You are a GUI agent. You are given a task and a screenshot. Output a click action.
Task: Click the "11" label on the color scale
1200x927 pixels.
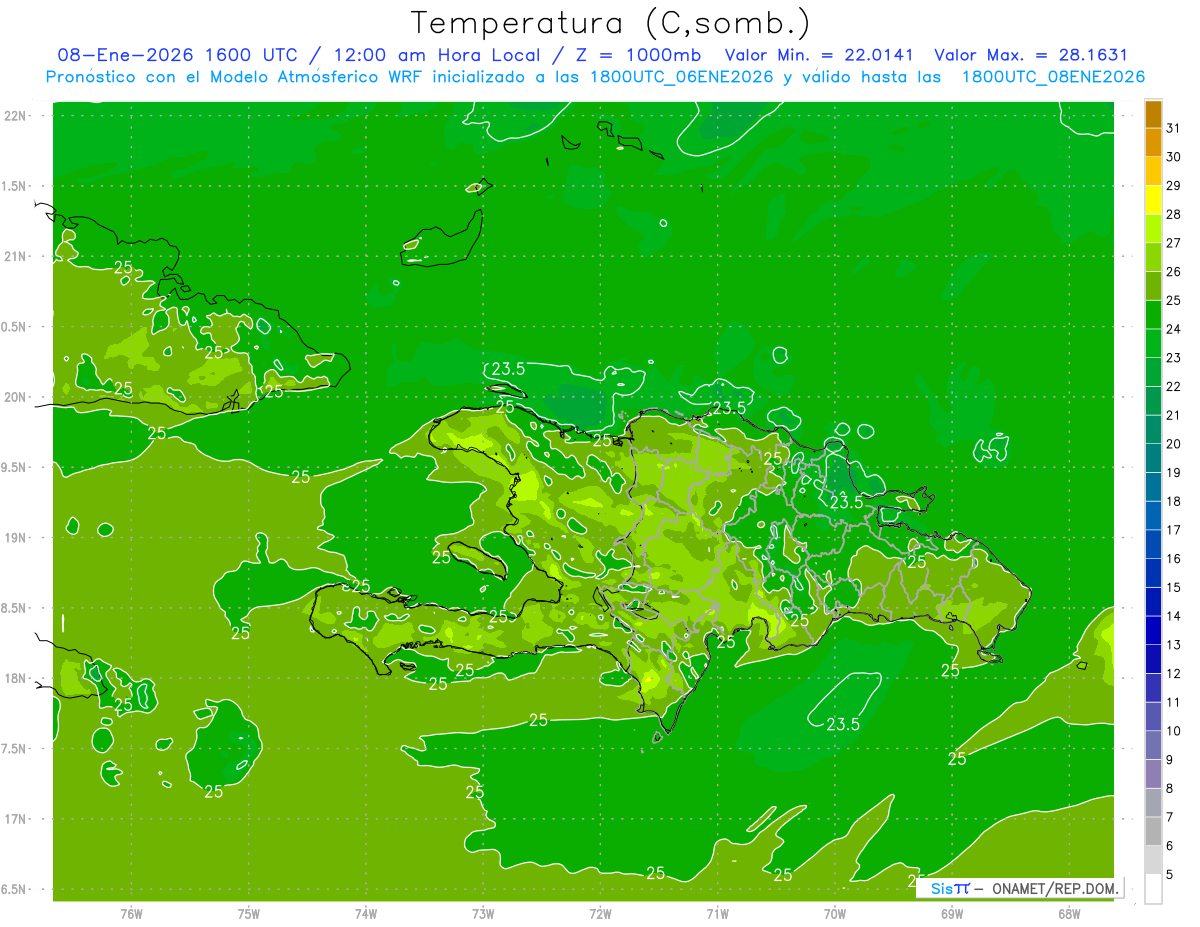point(1173,702)
